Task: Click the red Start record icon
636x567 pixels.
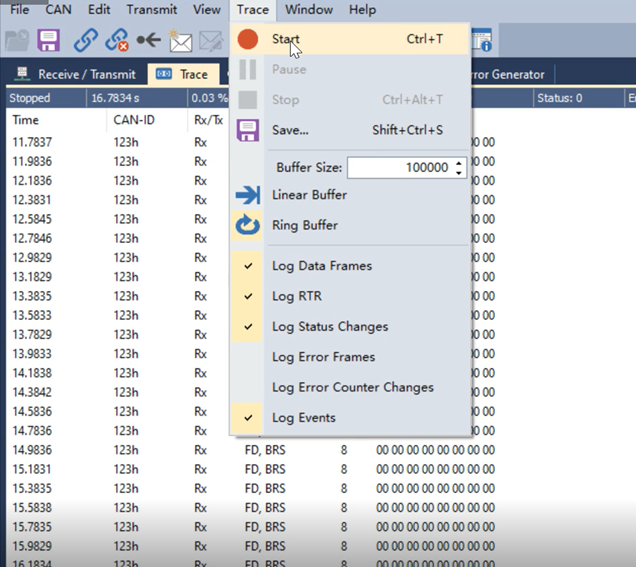Action: (x=247, y=39)
